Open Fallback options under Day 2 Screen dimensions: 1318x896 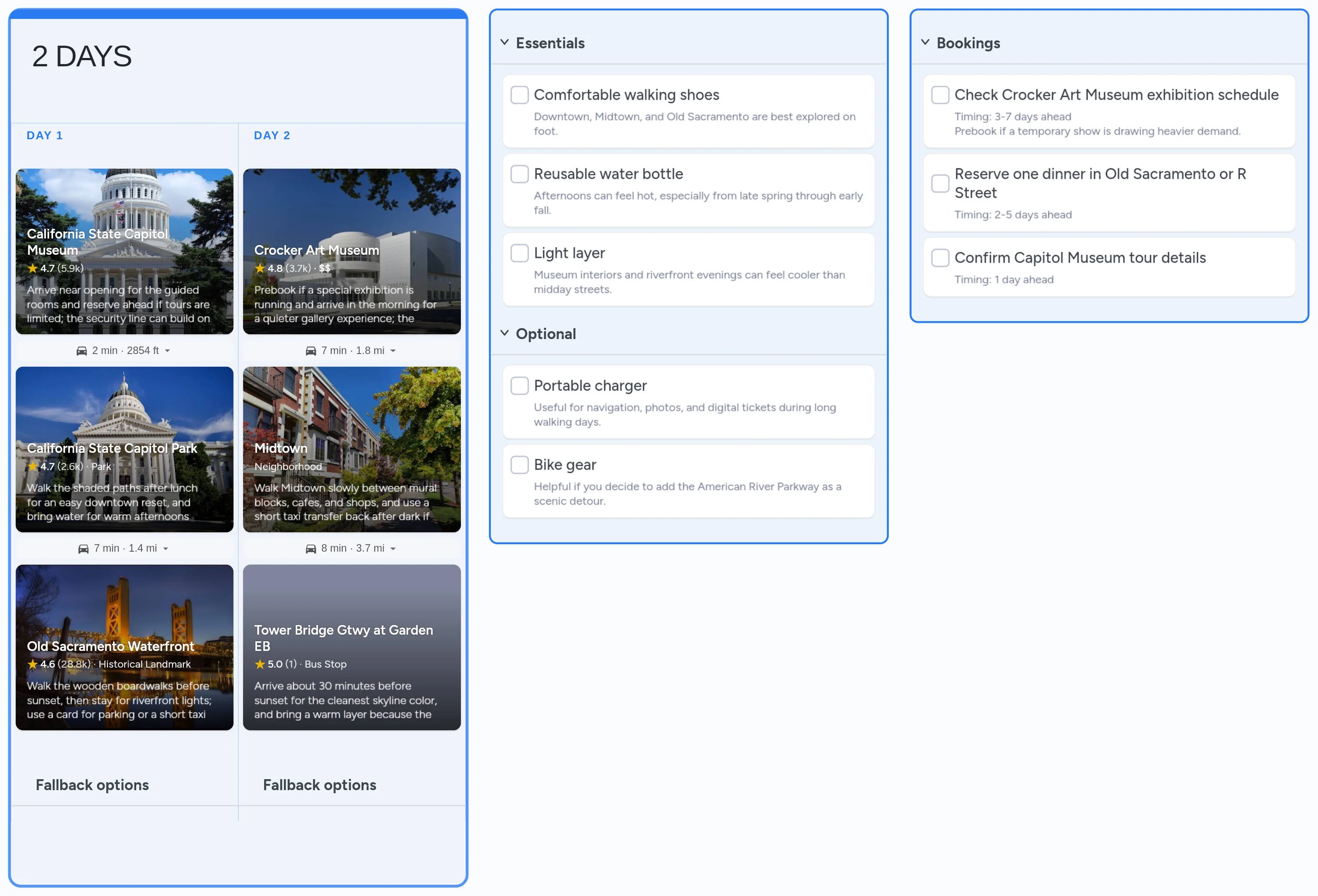319,785
